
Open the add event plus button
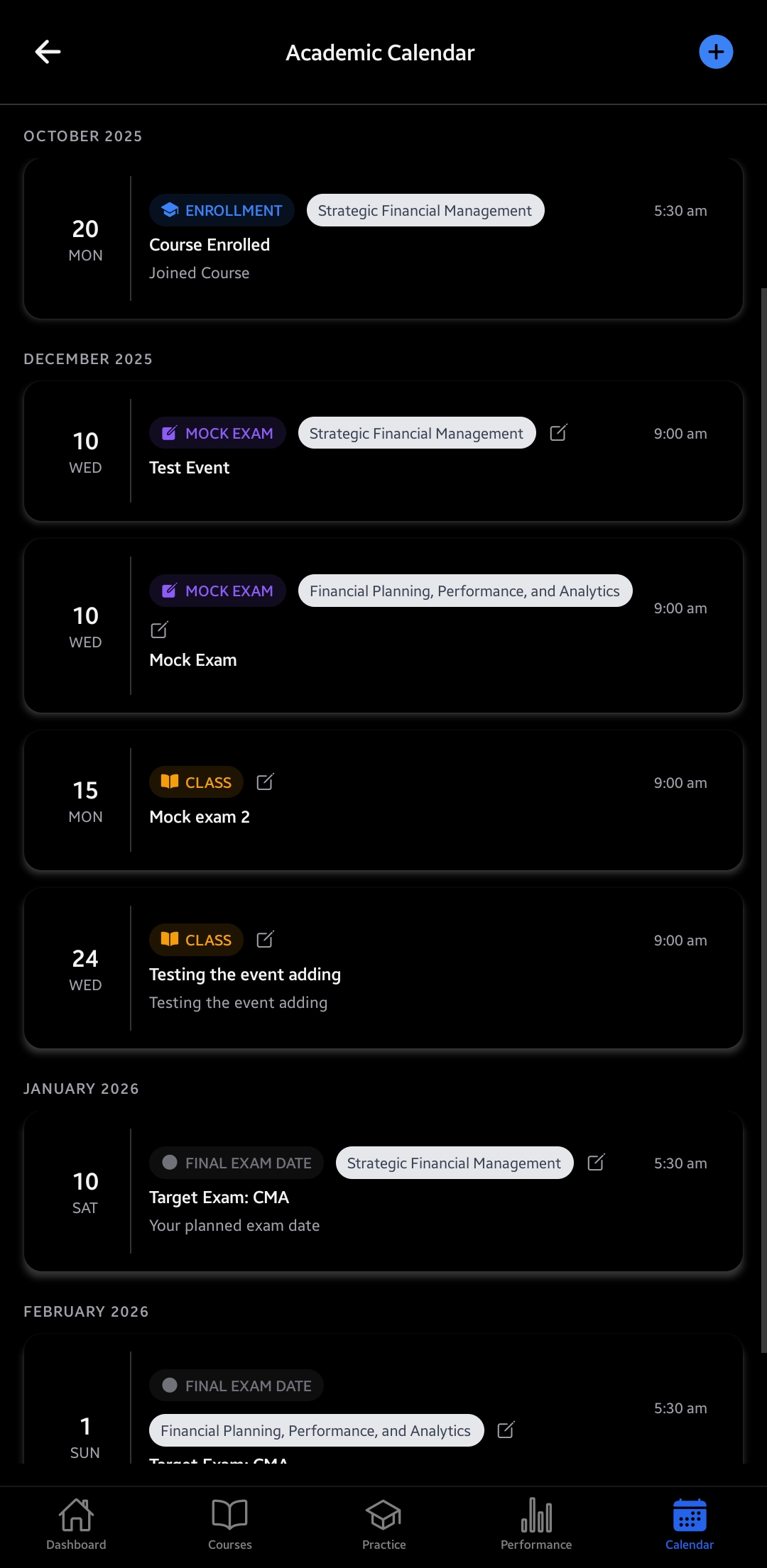[716, 51]
